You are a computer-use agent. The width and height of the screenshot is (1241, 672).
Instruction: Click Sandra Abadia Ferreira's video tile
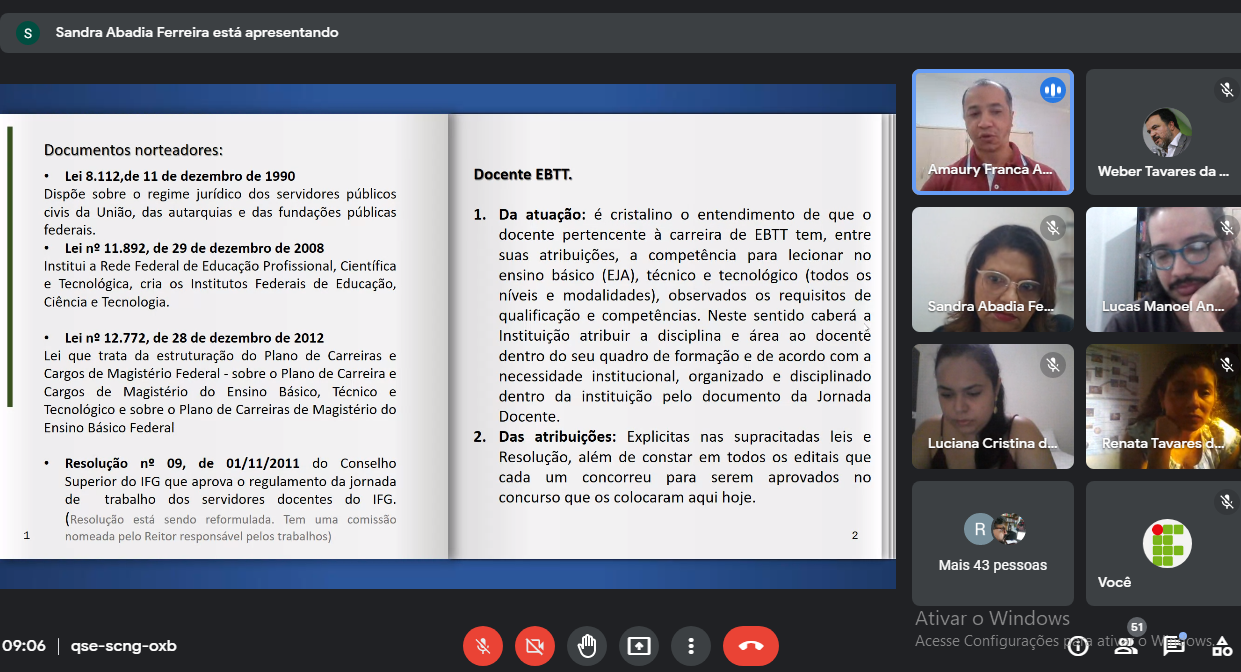click(993, 269)
